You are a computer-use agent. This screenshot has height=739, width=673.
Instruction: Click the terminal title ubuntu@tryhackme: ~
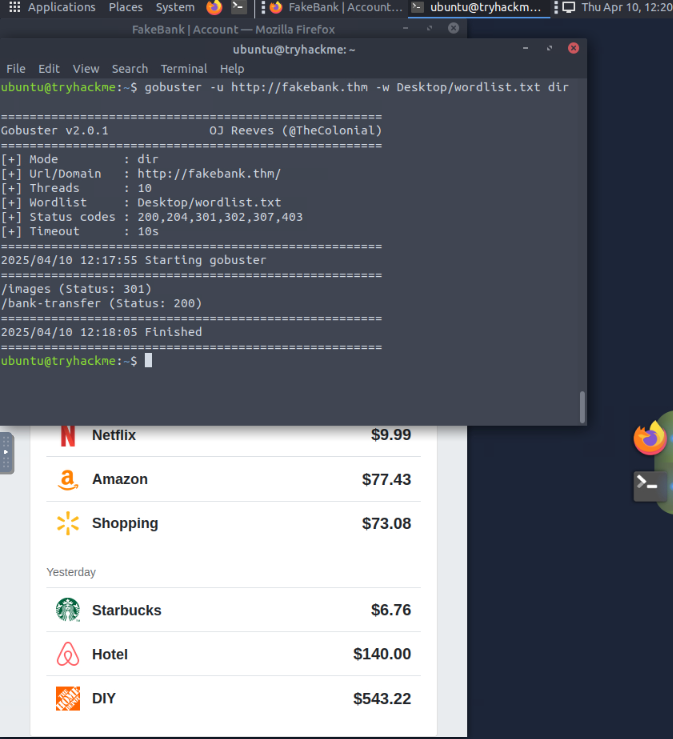coord(294,49)
